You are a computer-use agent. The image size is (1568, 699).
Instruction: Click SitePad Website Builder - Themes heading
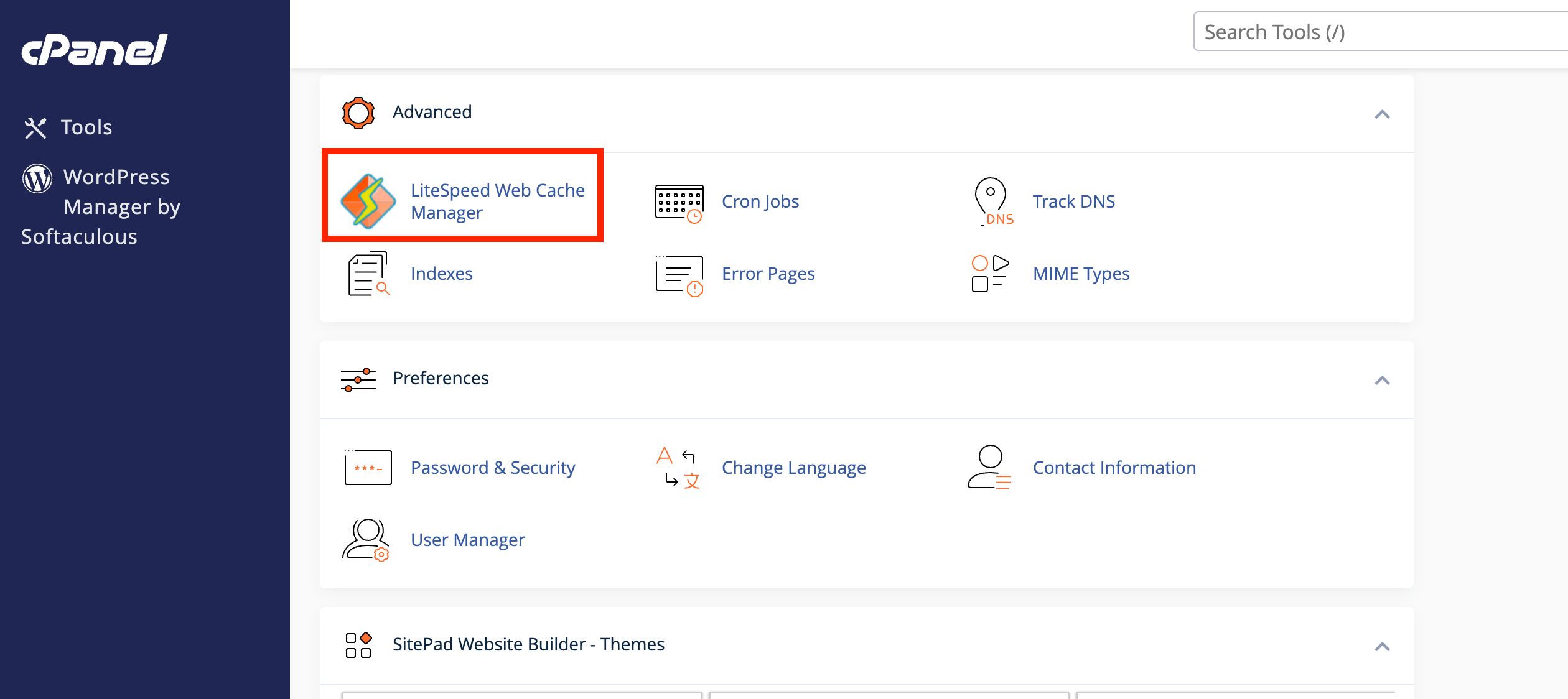pos(528,644)
